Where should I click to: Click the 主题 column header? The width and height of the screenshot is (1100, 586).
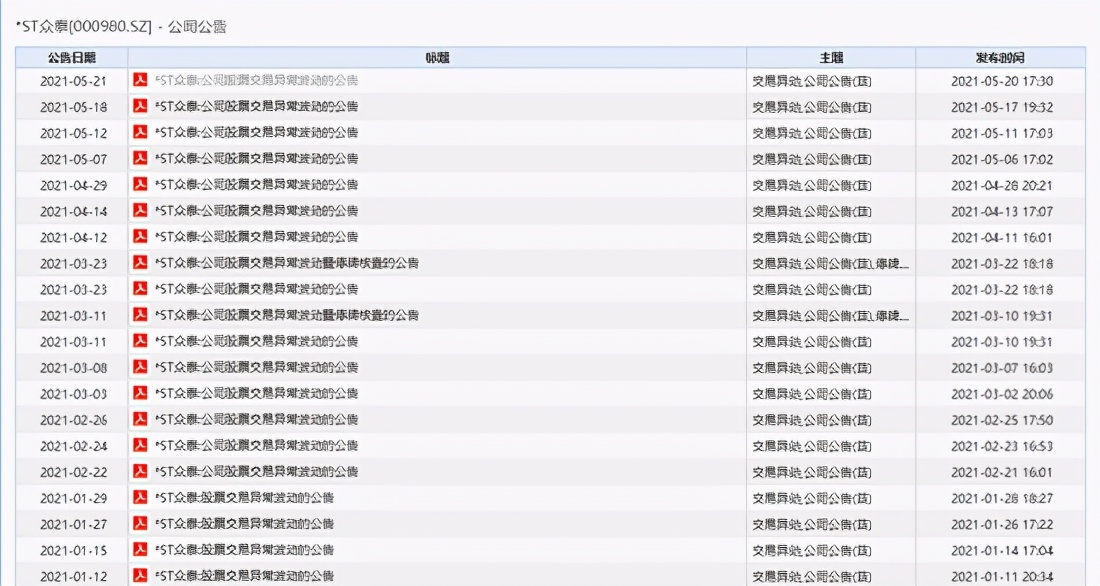point(830,58)
